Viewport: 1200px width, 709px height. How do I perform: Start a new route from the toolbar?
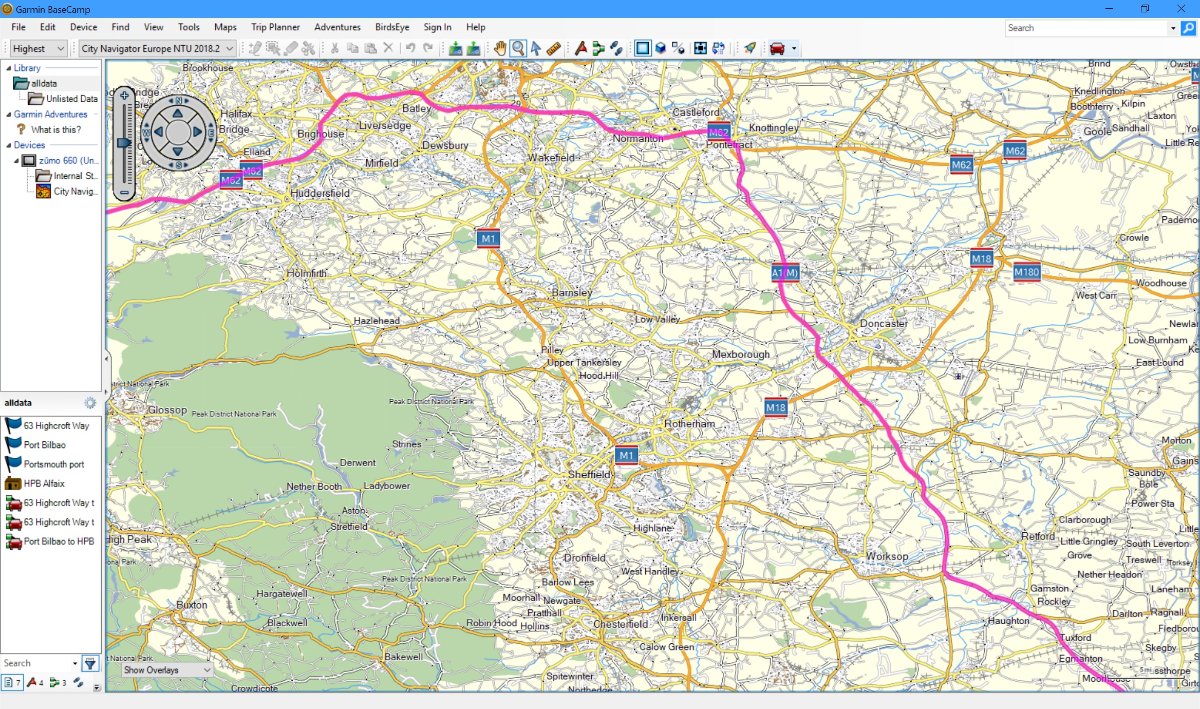598,48
